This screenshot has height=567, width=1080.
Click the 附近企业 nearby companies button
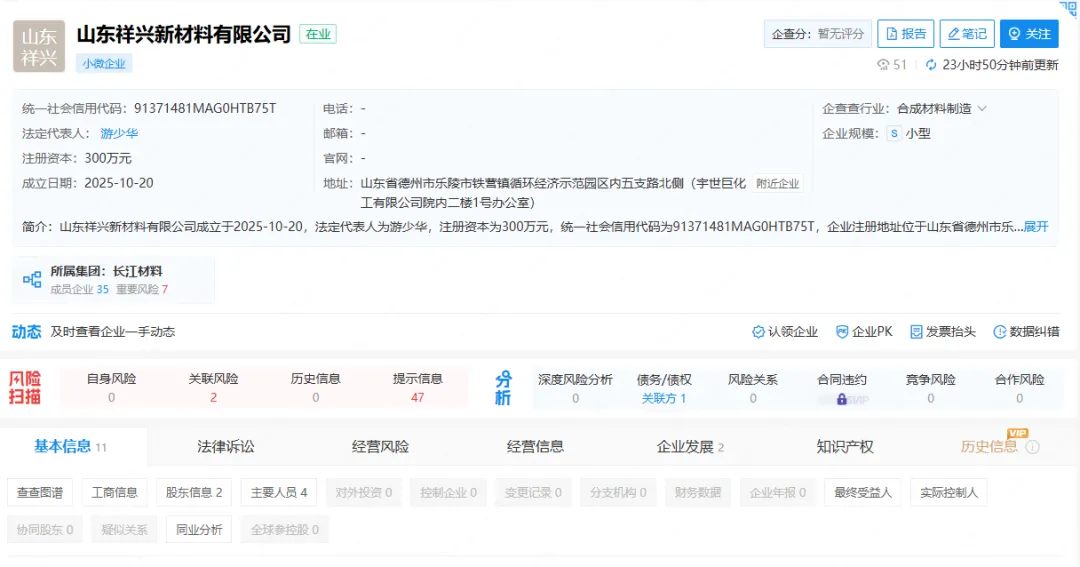pos(778,183)
